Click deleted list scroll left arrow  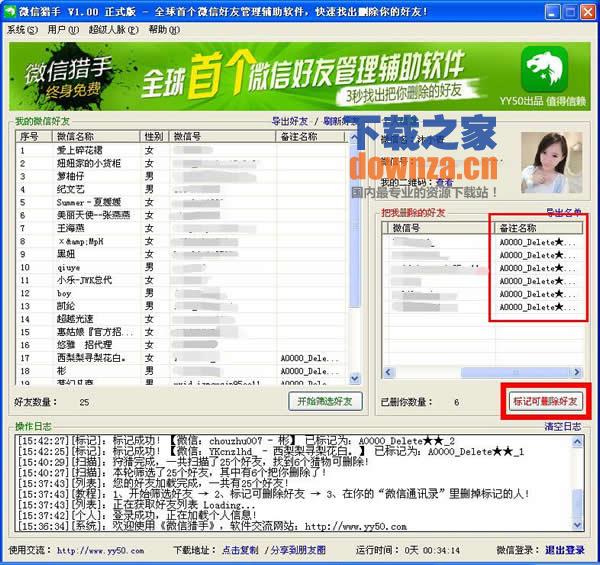388,372
